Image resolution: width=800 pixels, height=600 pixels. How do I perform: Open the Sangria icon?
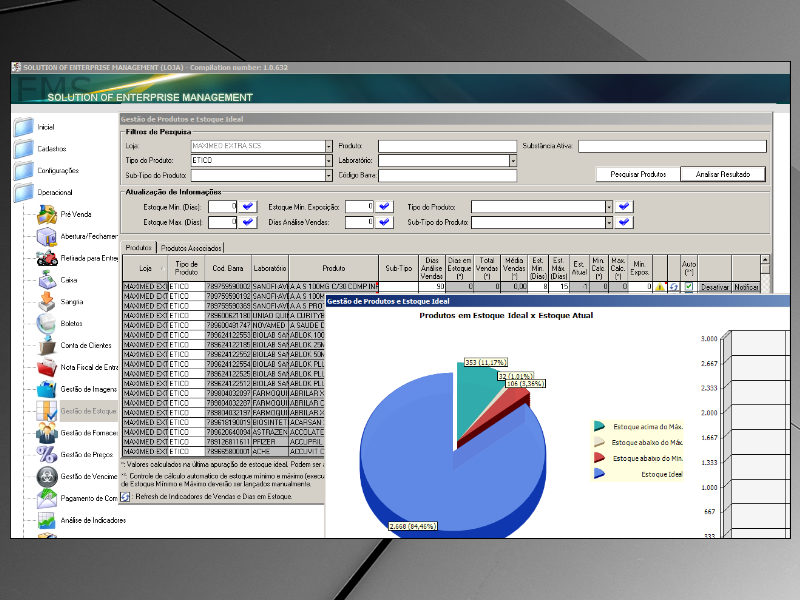coord(47,302)
